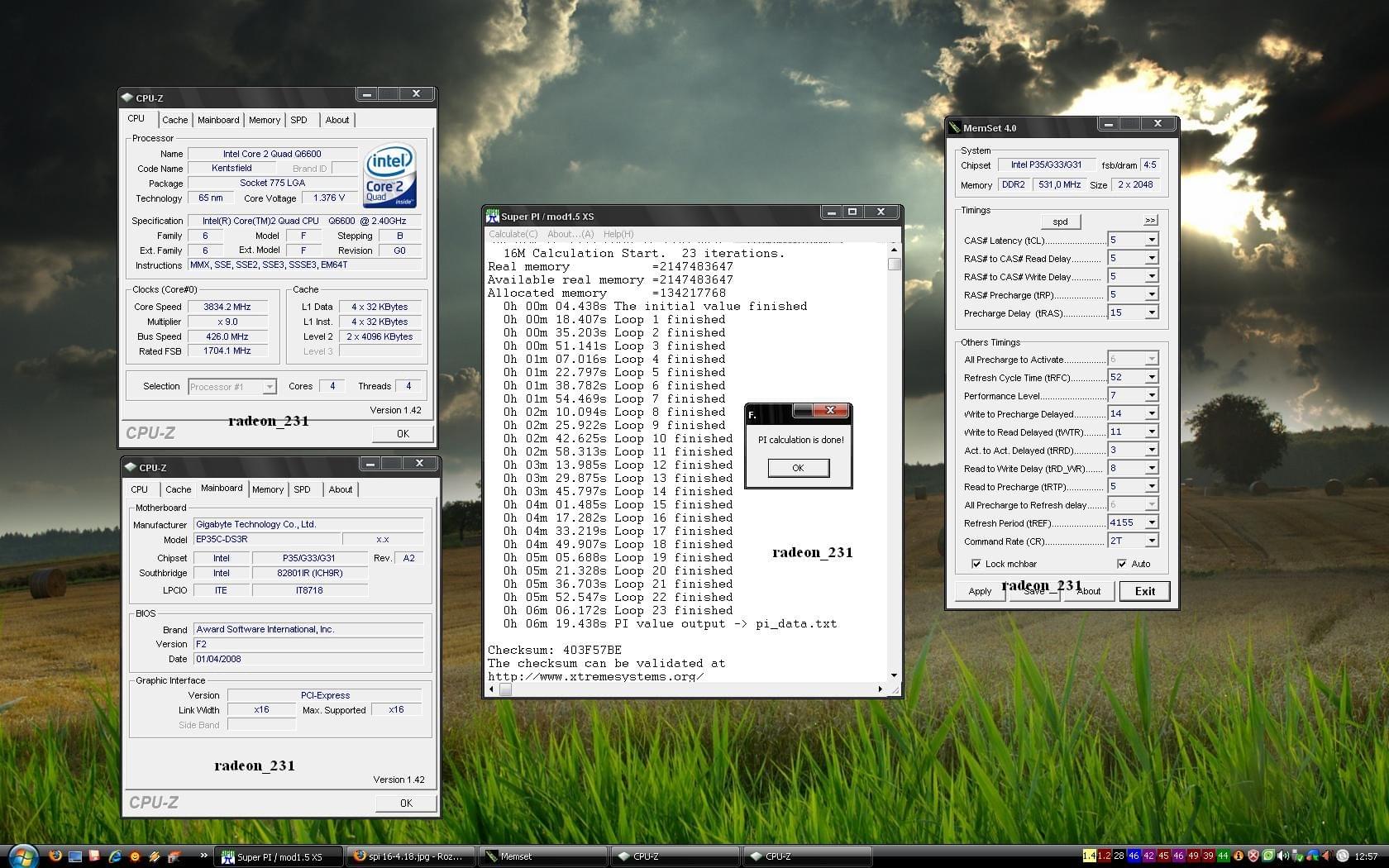Screen dimensions: 1389x868
Task: Open Mainboard tab in upper CPU-Z window
Action: (x=218, y=120)
